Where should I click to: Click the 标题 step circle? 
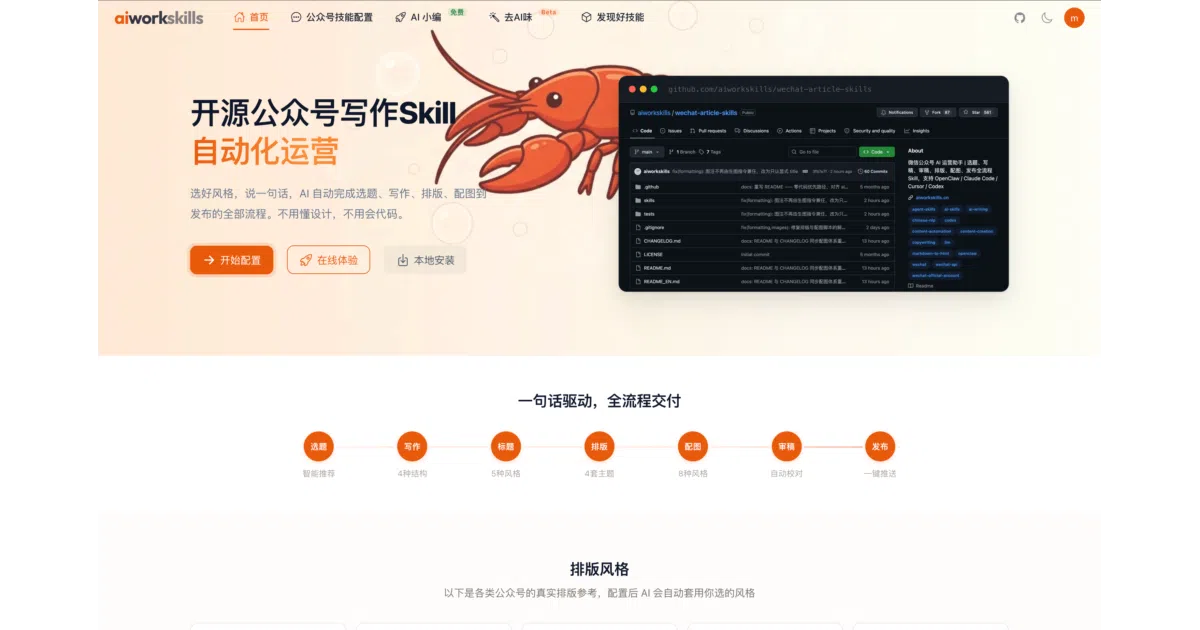click(505, 447)
